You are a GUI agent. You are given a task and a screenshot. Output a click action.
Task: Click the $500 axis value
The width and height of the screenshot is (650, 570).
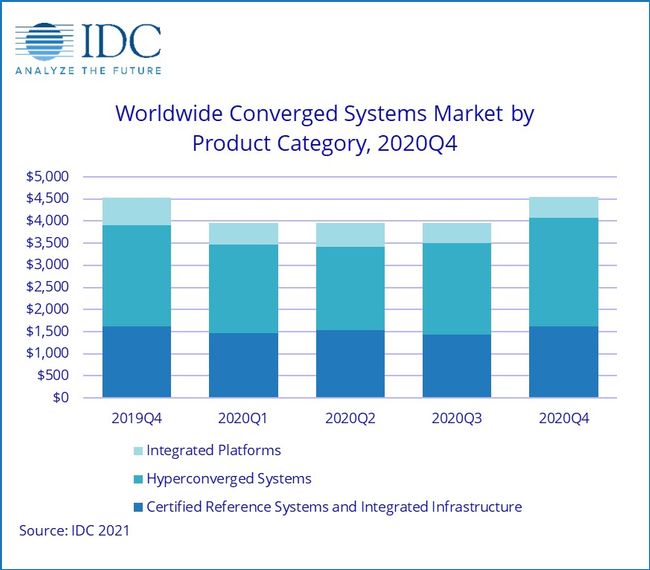point(53,376)
